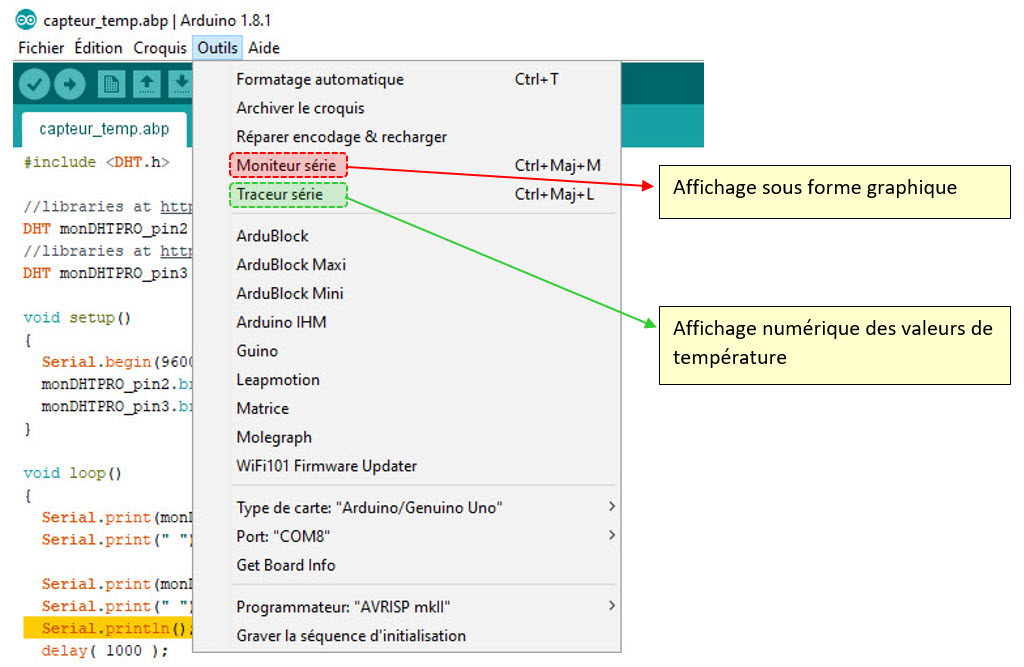Click the Arduino logo in title bar
This screenshot has width=1024, height=667.
coord(27,20)
